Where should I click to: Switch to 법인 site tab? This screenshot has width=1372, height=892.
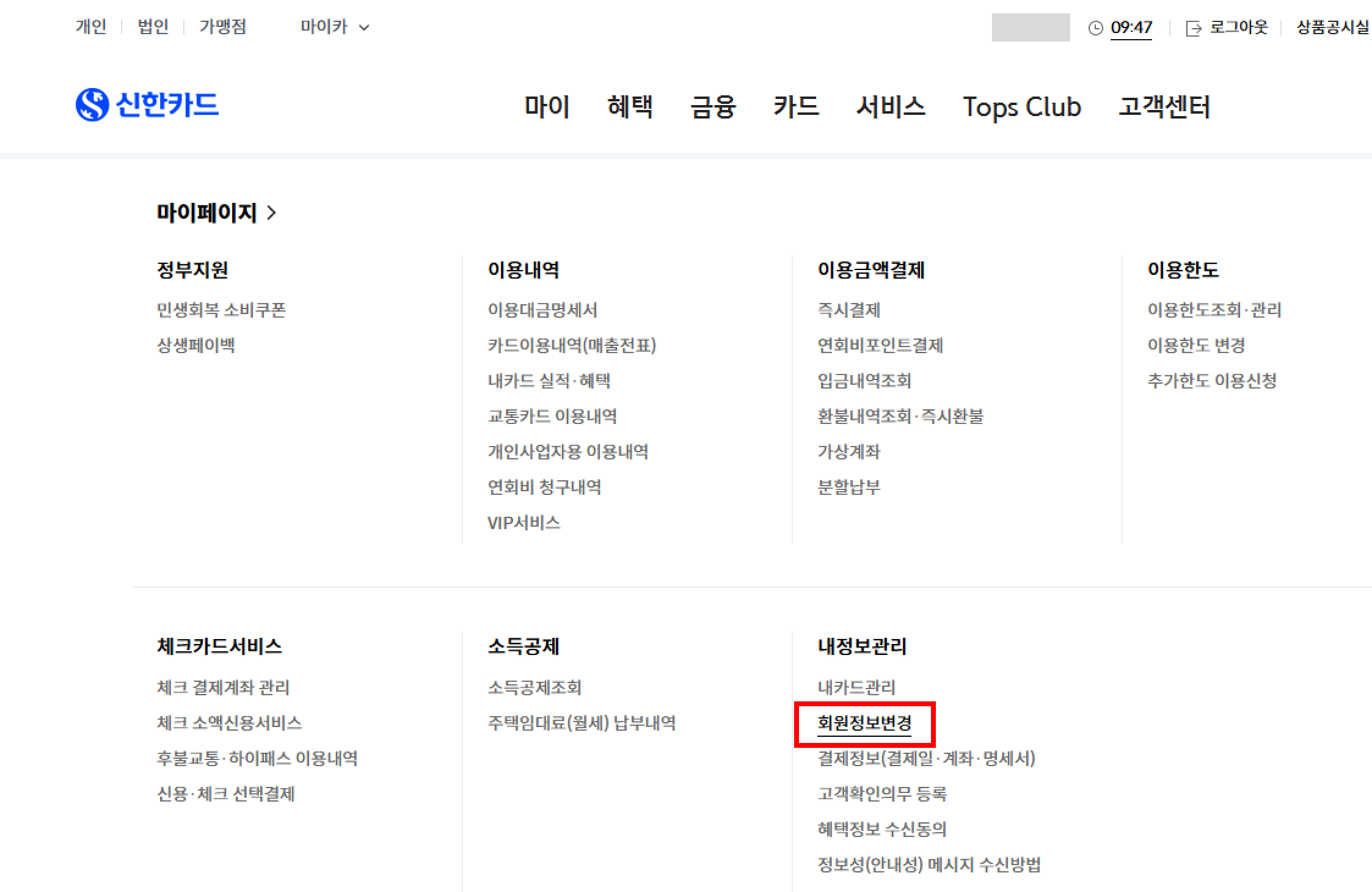(153, 27)
